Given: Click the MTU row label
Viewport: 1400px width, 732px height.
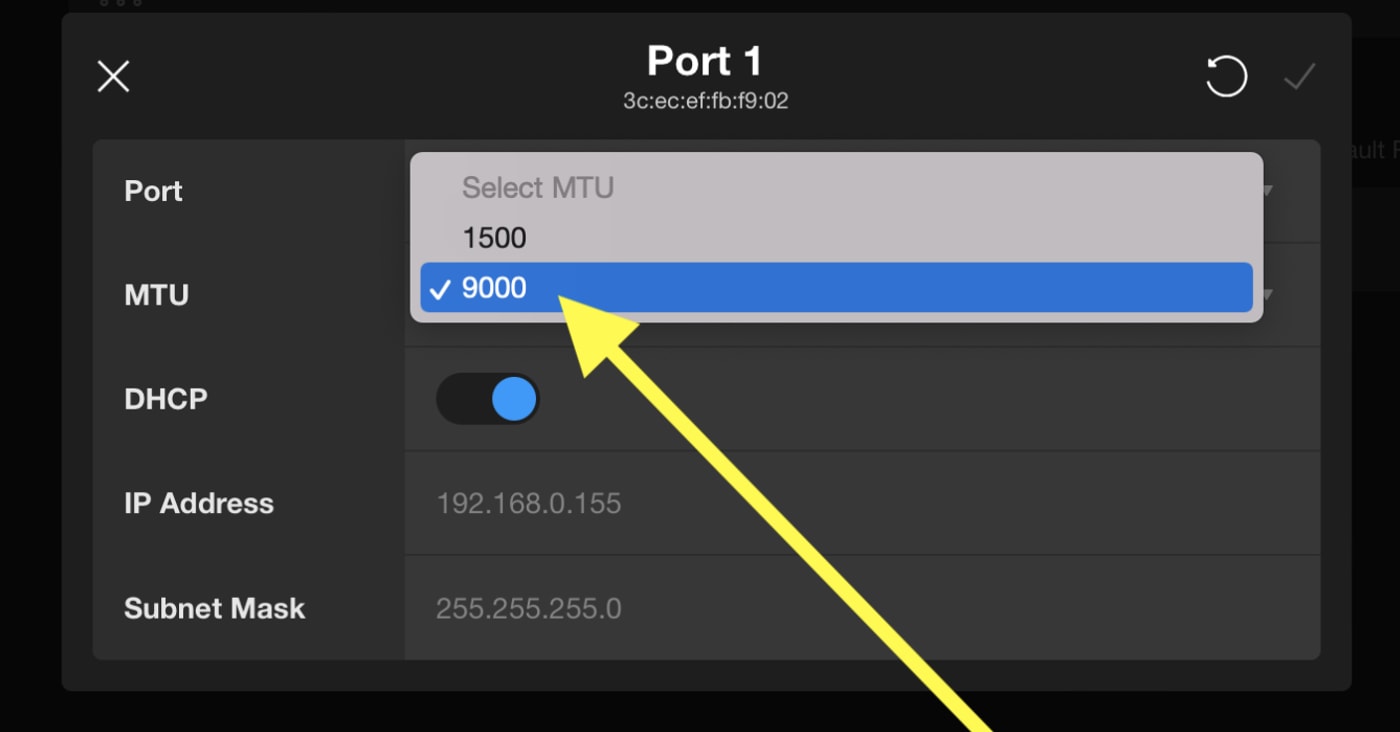Looking at the screenshot, I should pos(156,295).
